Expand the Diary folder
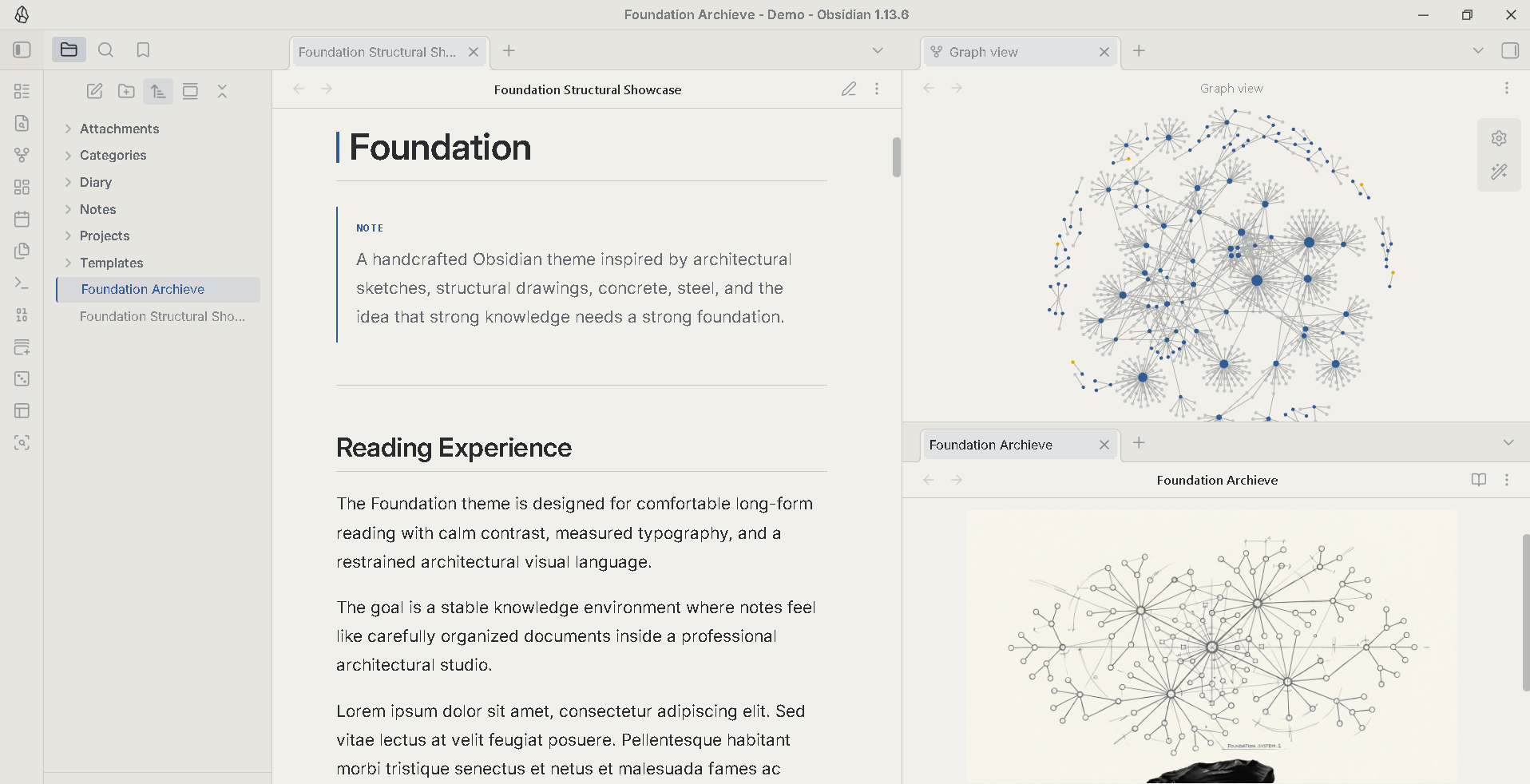The width and height of the screenshot is (1530, 784). (68, 182)
